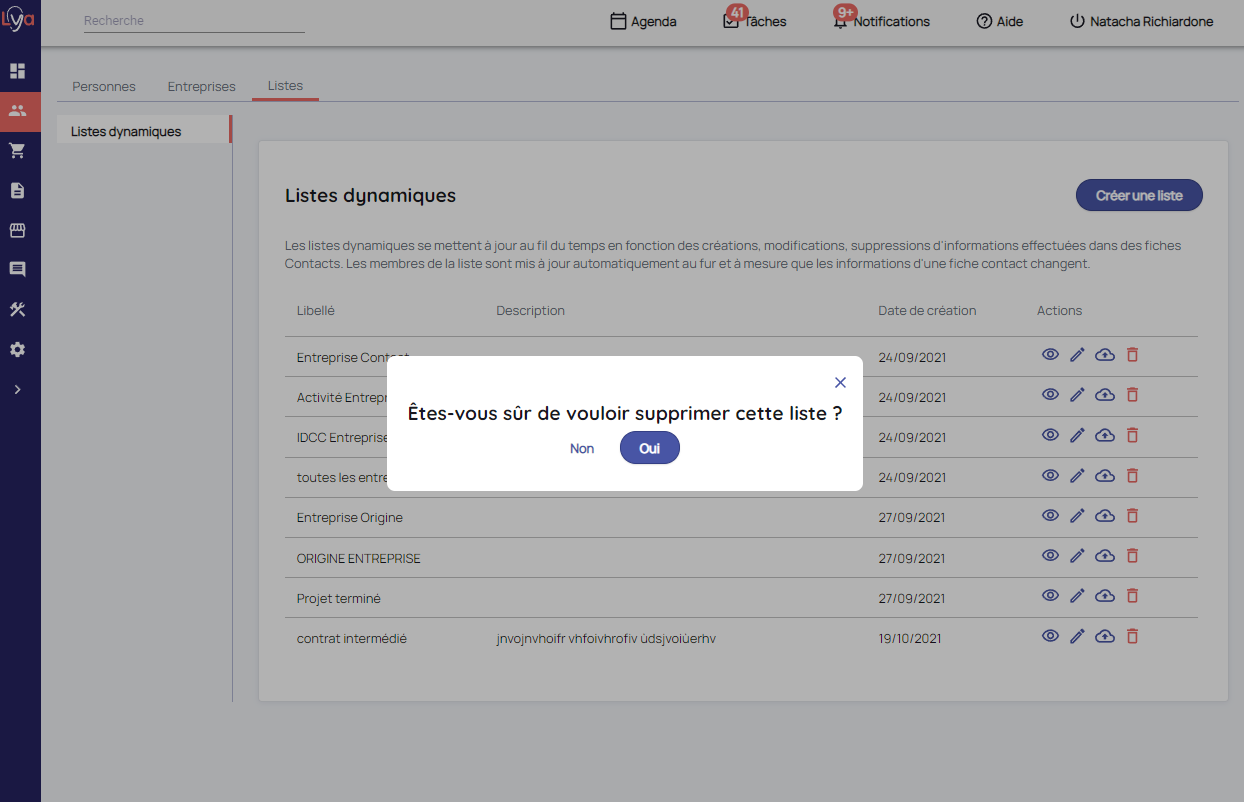Delete the Projet terminé list
This screenshot has height=802, width=1244.
(1132, 596)
